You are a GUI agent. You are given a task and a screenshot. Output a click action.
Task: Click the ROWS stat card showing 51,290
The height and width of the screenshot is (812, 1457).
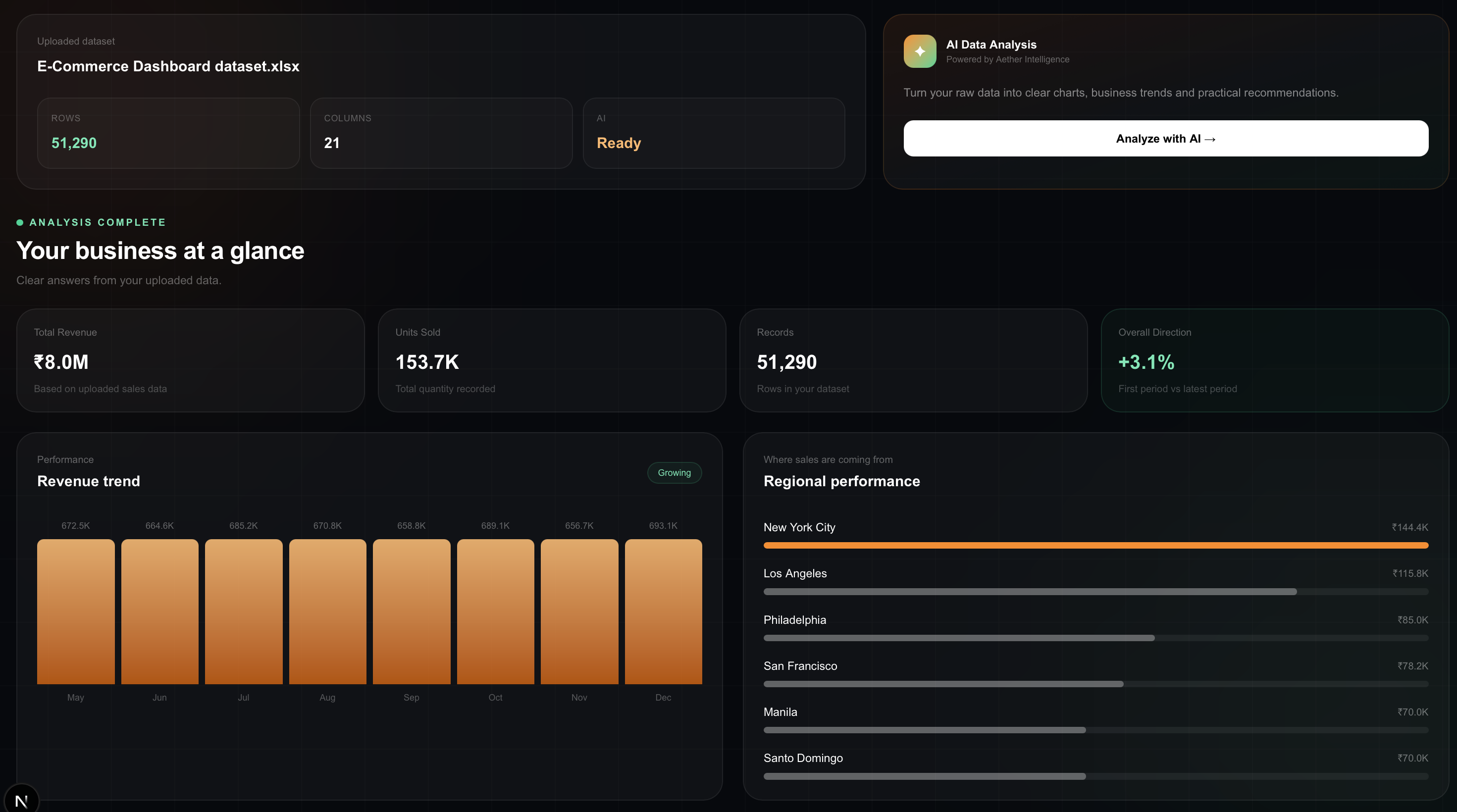coord(168,133)
